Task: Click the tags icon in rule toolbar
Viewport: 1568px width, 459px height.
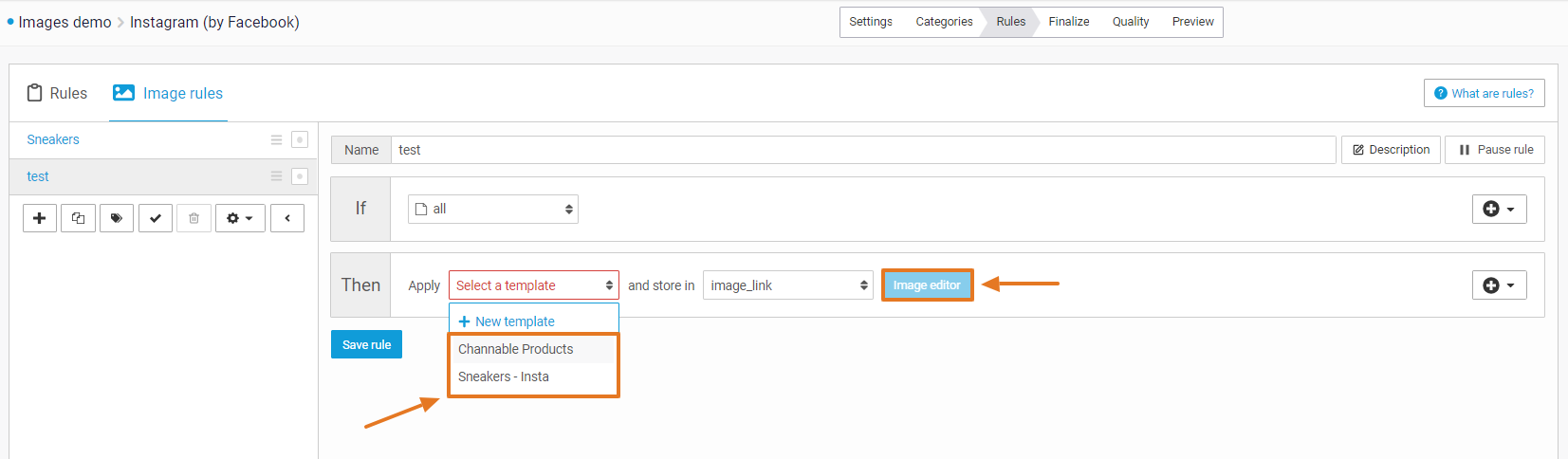Action: click(x=117, y=218)
